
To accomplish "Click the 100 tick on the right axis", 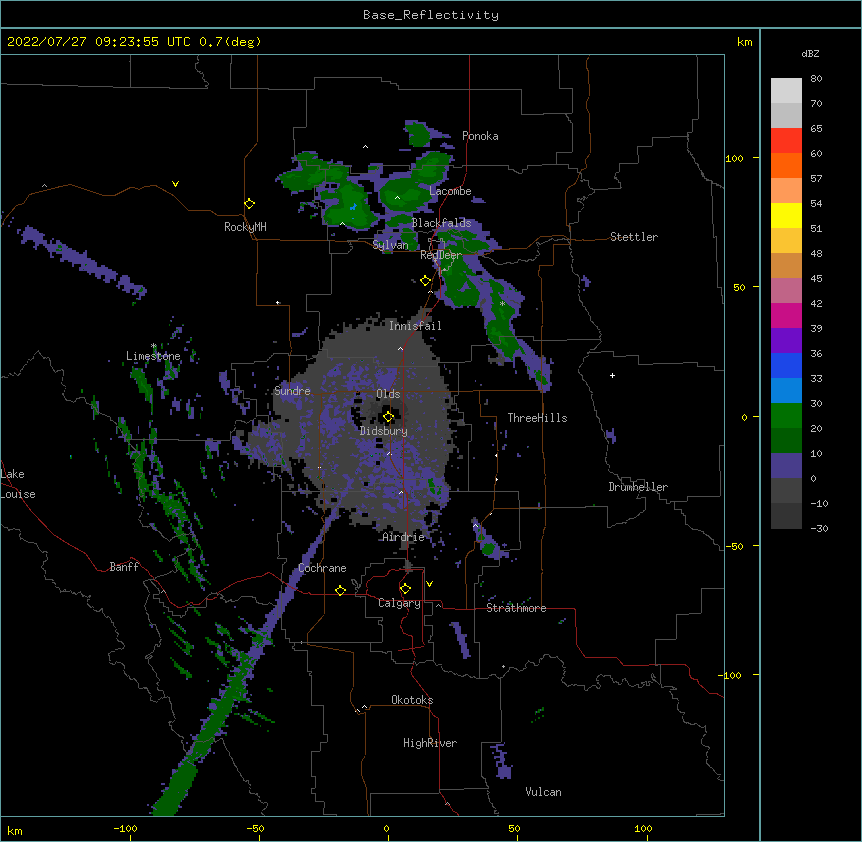I will point(734,158).
